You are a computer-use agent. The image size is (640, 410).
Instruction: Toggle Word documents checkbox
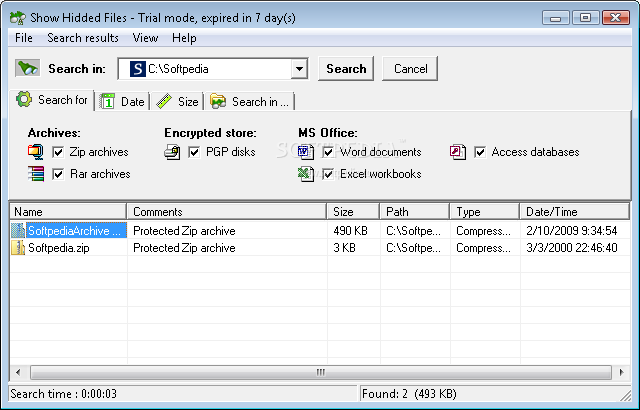coord(328,152)
